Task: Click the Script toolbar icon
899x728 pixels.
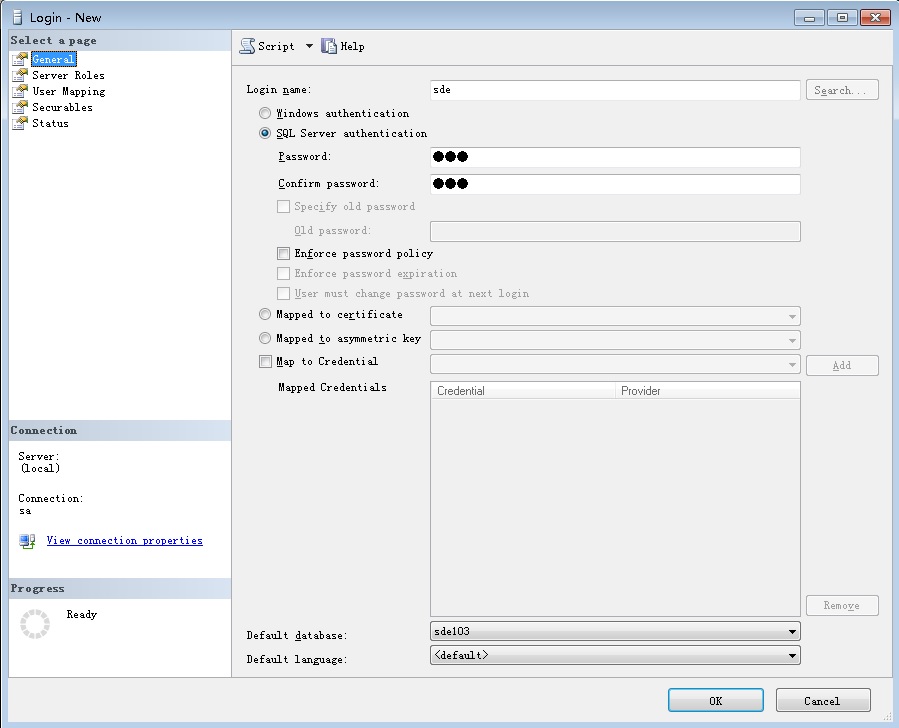Action: point(247,46)
